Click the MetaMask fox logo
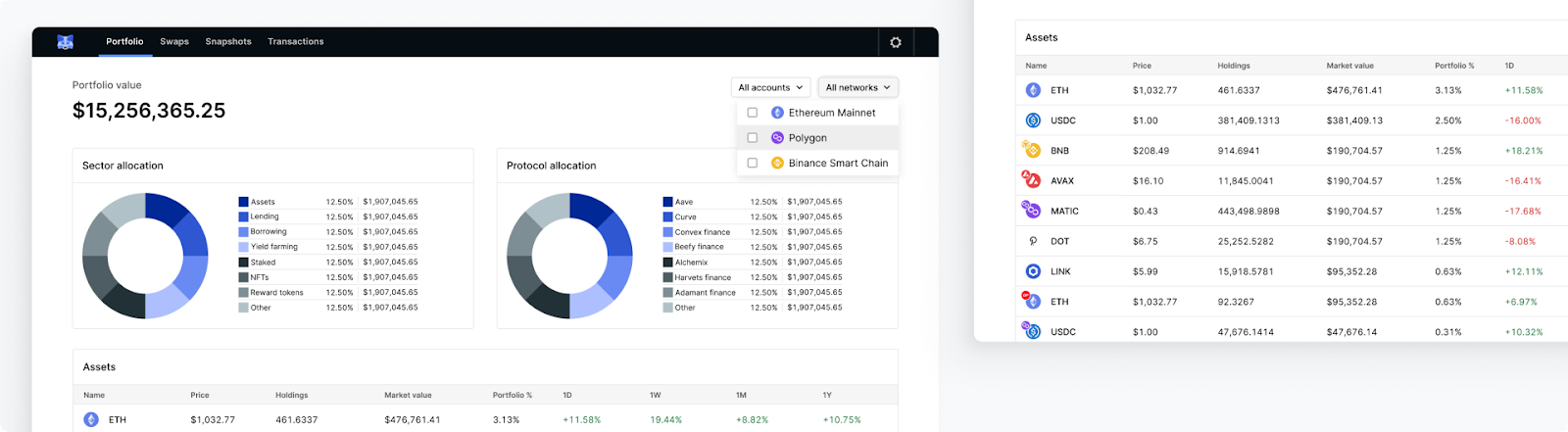This screenshot has height=432, width=1568. pos(66,42)
